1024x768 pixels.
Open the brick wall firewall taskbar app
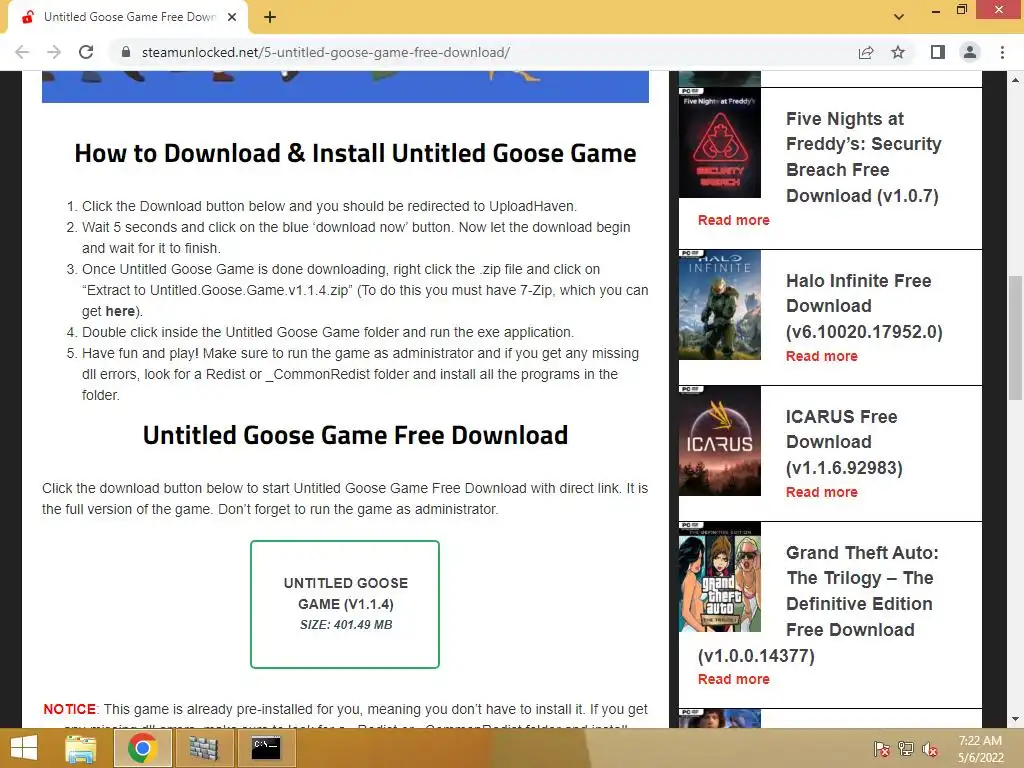tap(204, 748)
